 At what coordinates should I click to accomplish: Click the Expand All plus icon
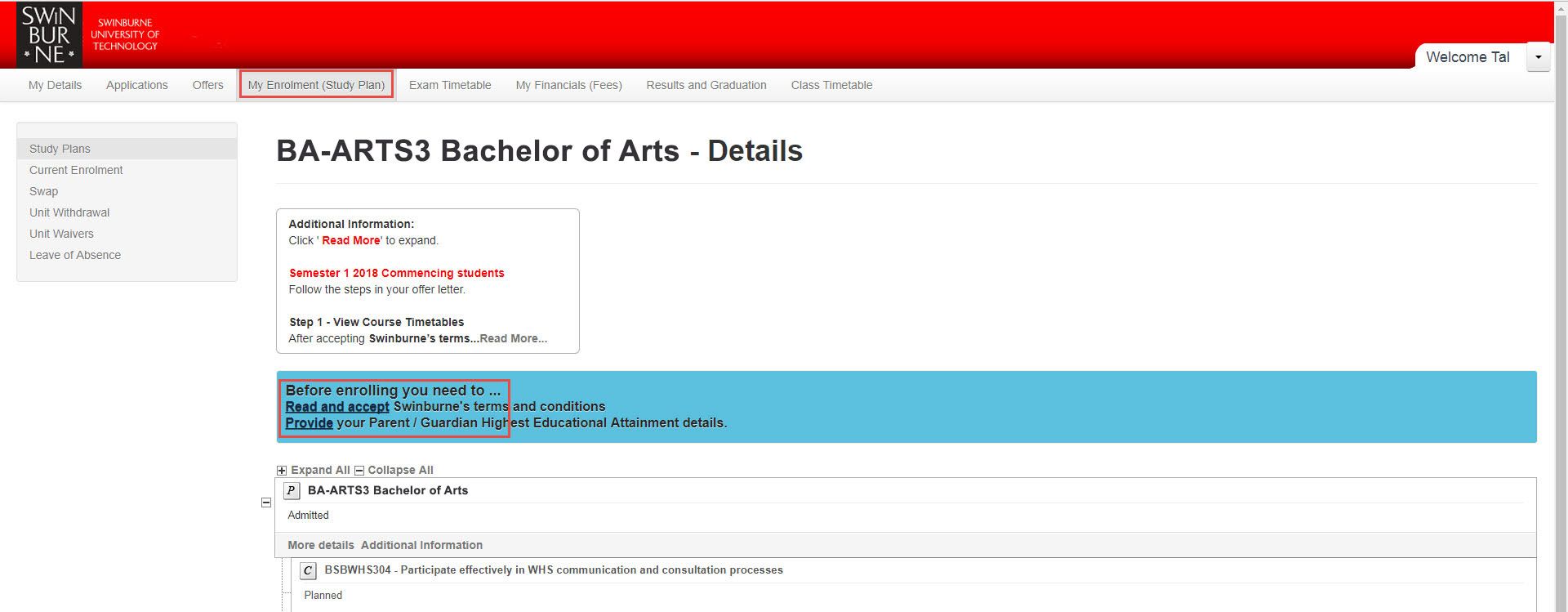pos(282,471)
